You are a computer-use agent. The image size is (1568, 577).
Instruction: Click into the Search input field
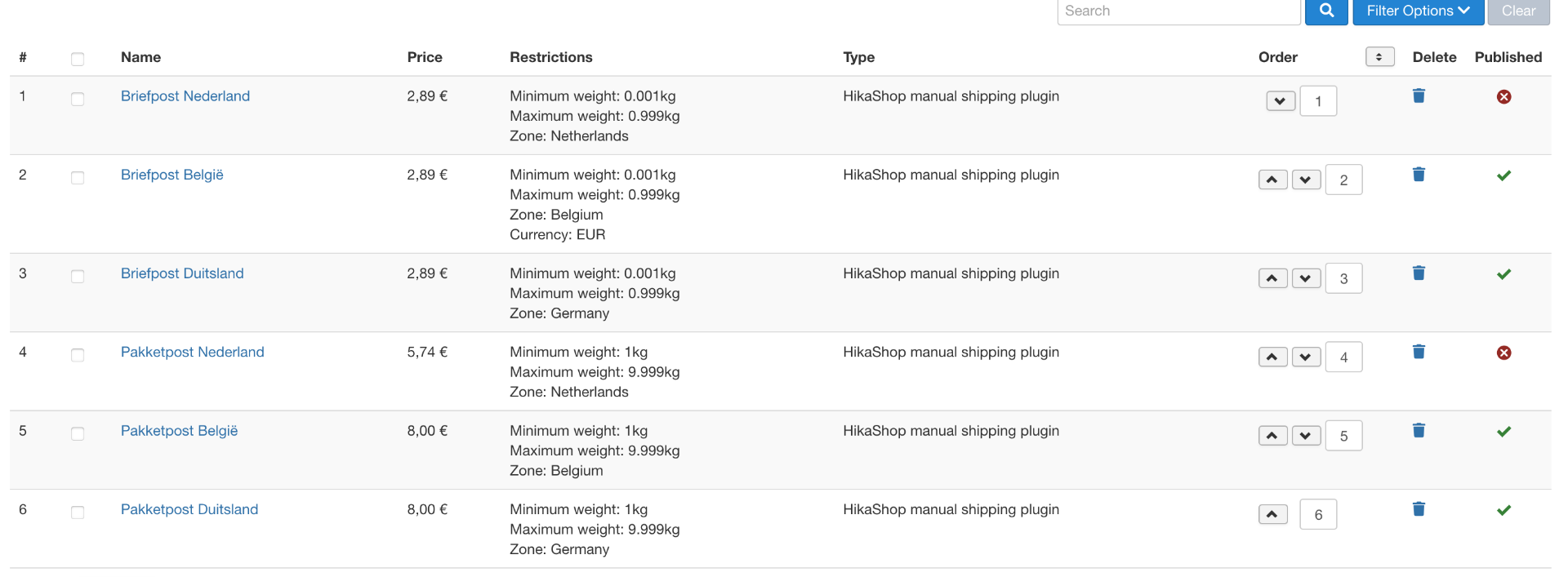[x=1178, y=11]
